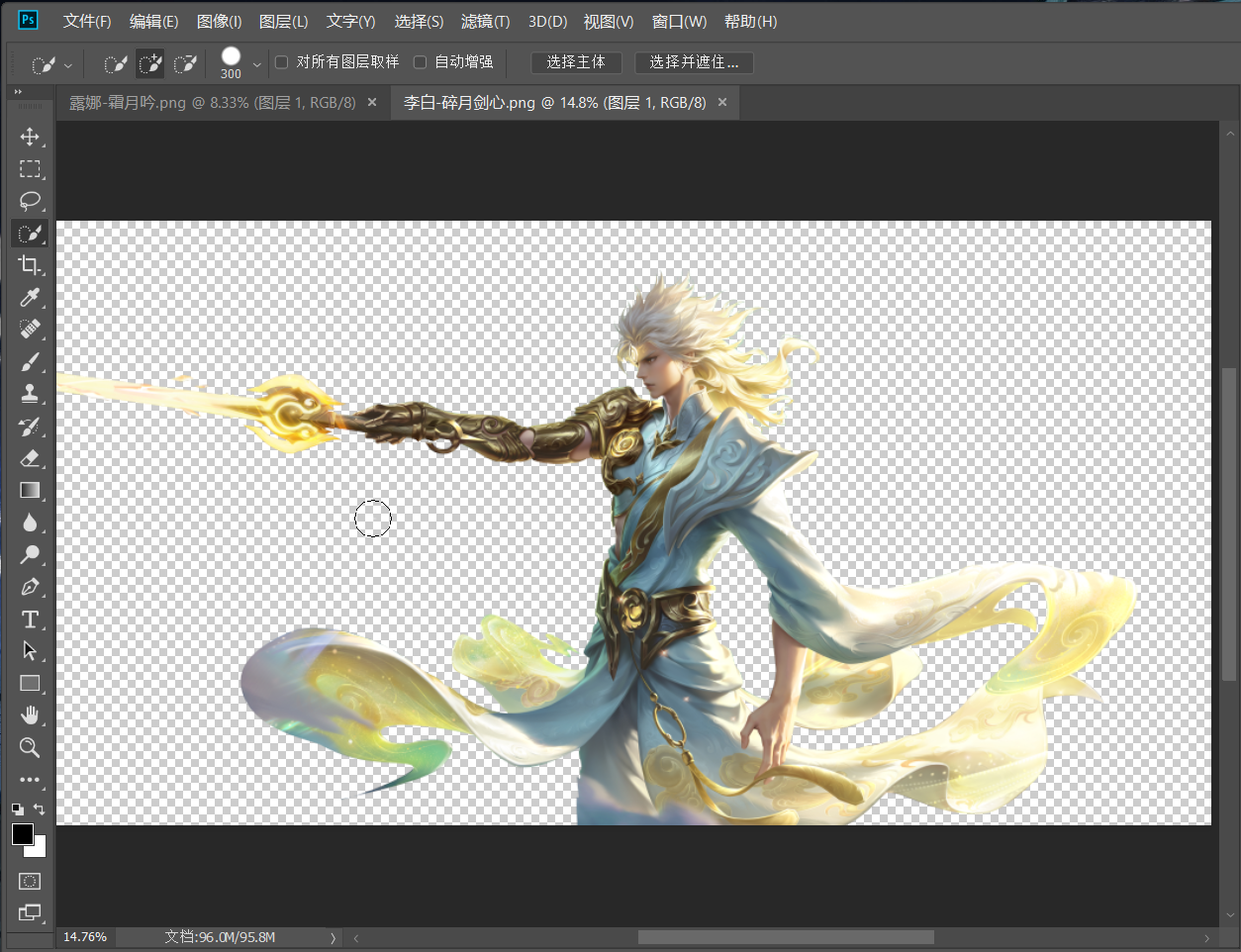Select the Brush tool

(x=30, y=362)
